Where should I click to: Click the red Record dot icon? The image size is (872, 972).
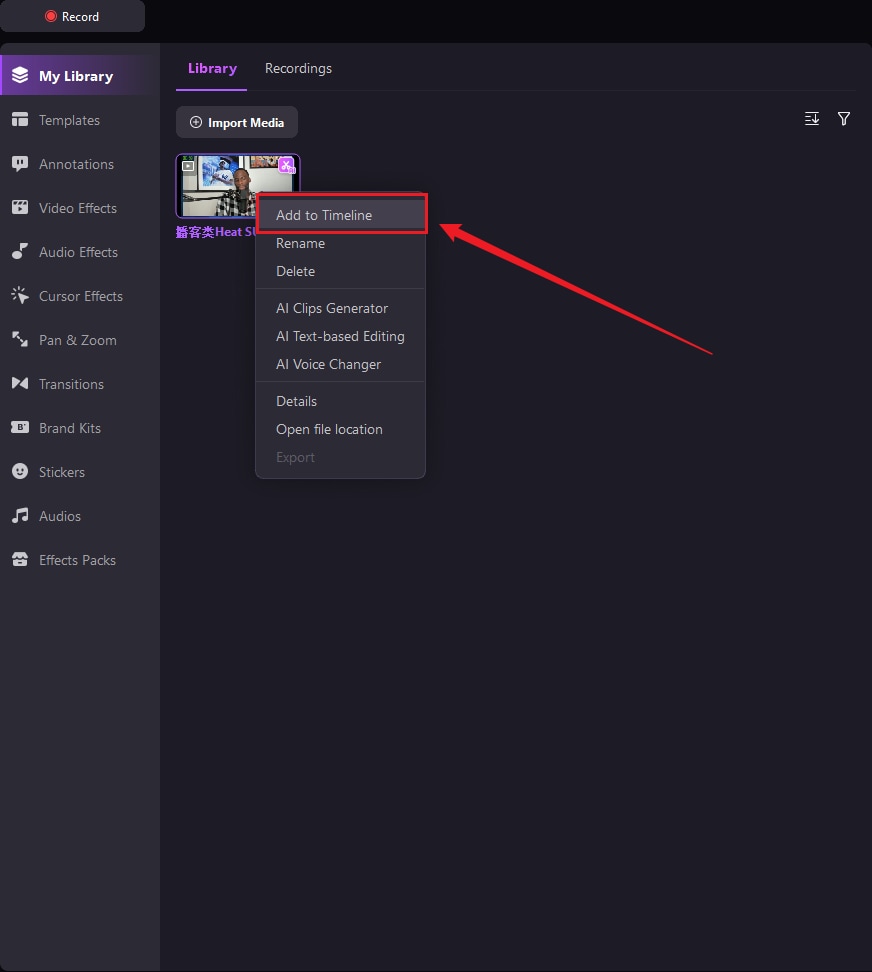click(x=51, y=16)
